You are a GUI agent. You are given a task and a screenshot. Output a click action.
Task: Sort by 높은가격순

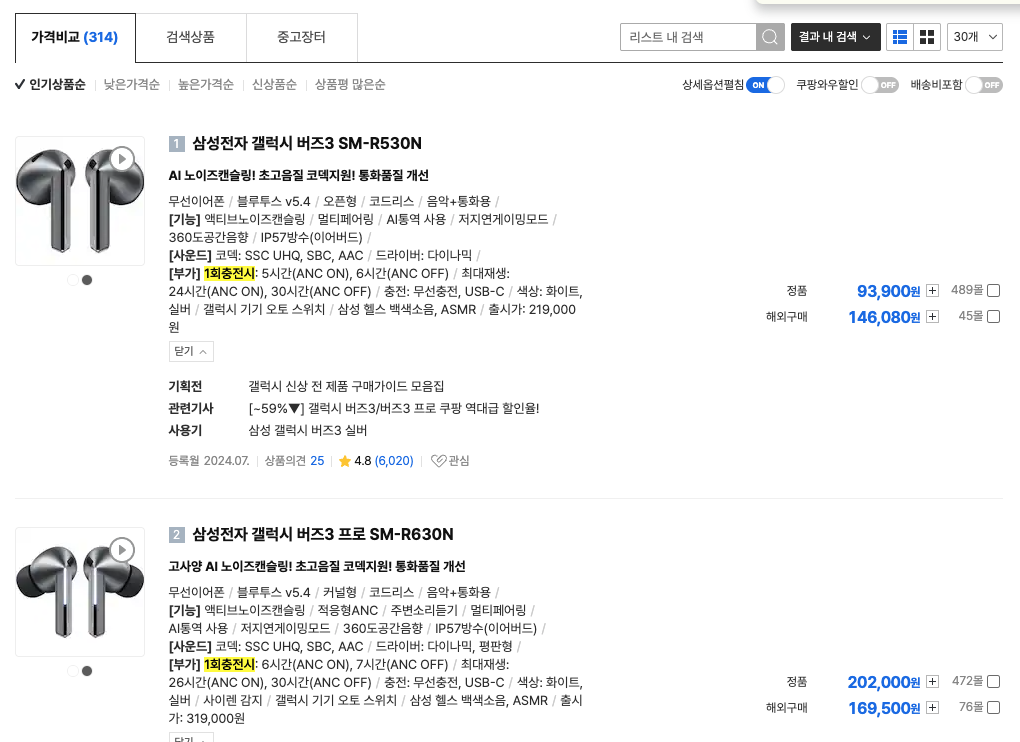[206, 85]
